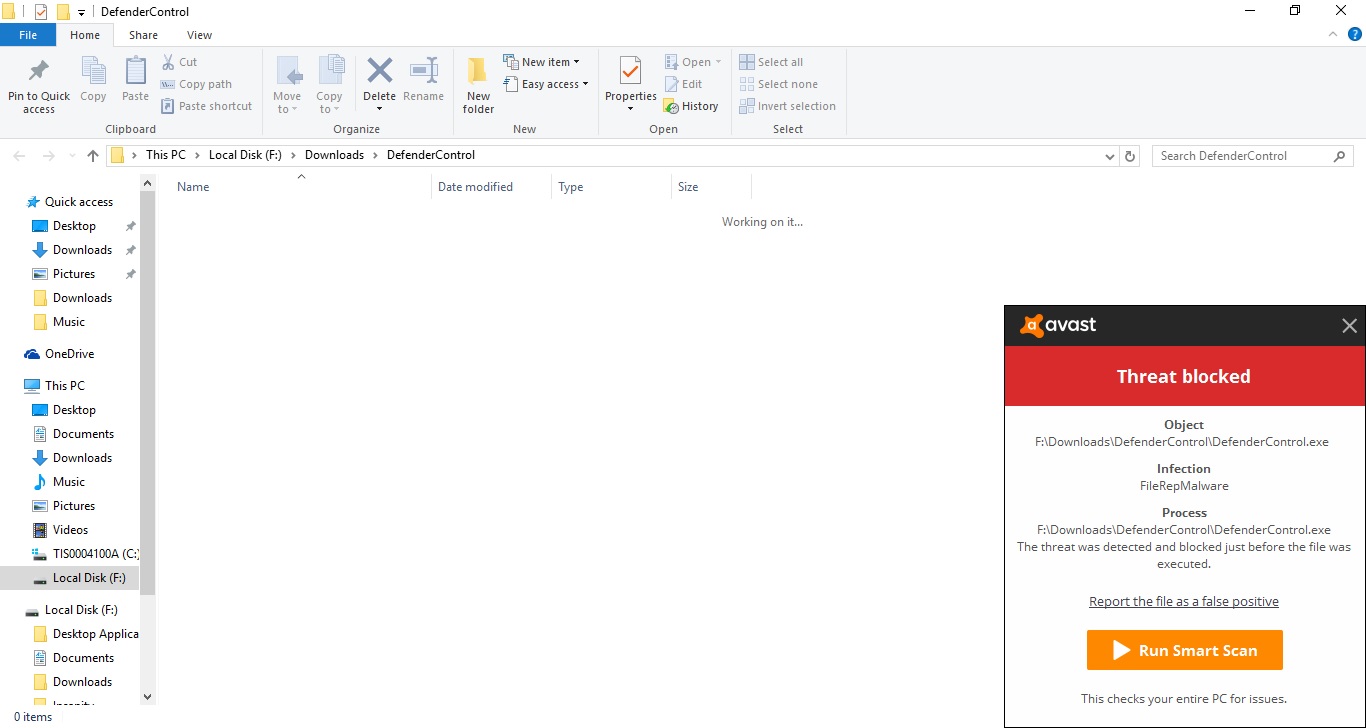Rename the selected item
This screenshot has height=728, width=1366.
point(423,80)
